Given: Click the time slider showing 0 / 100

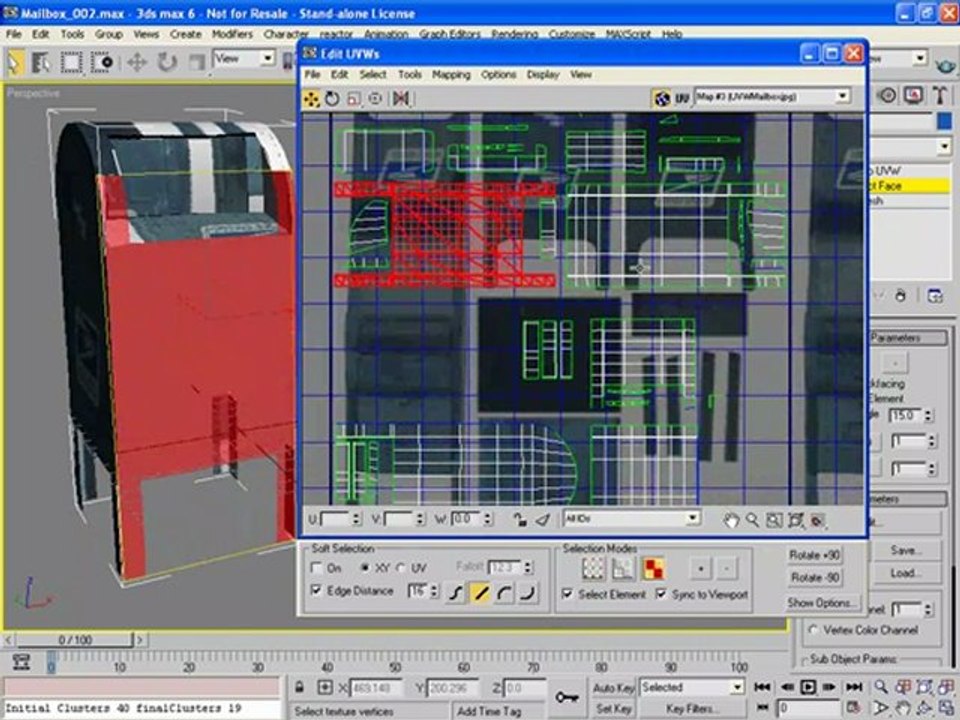Looking at the screenshot, I should point(75,640).
